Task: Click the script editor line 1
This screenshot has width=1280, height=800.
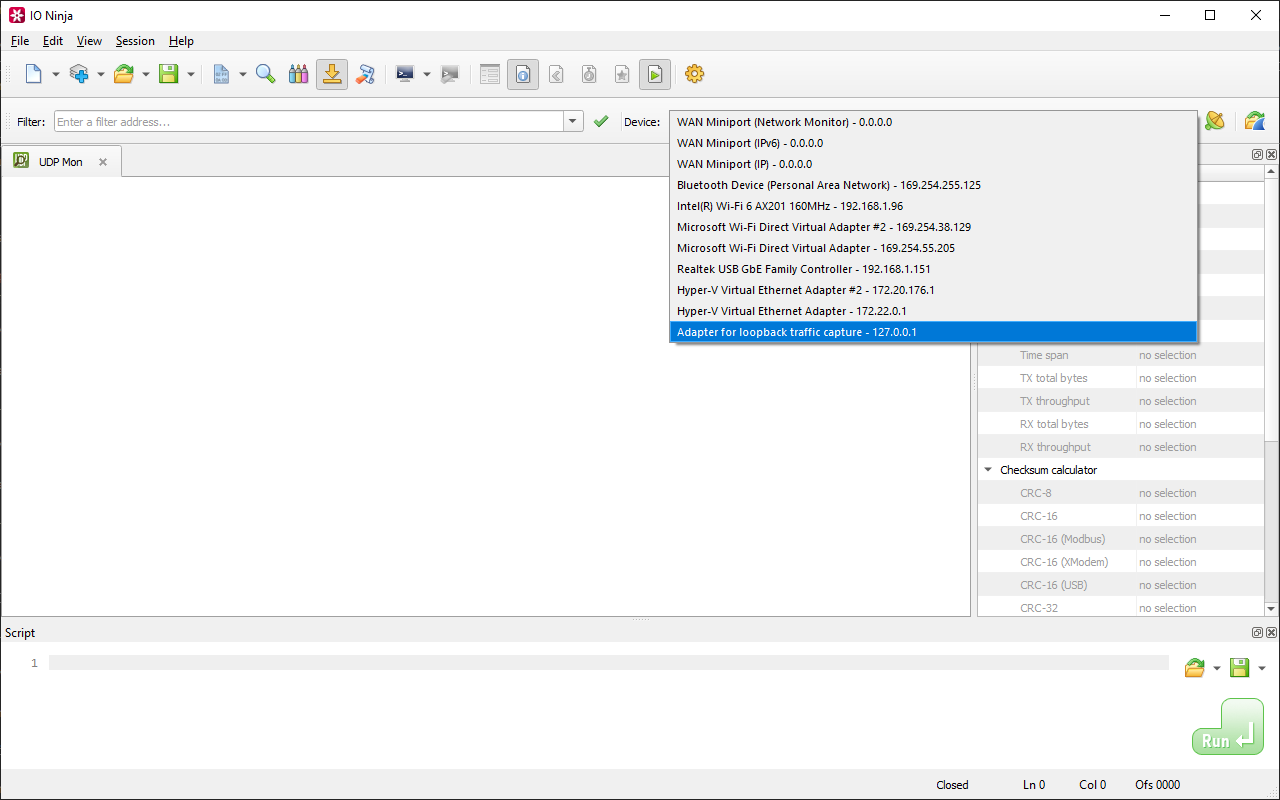Action: [x=608, y=663]
